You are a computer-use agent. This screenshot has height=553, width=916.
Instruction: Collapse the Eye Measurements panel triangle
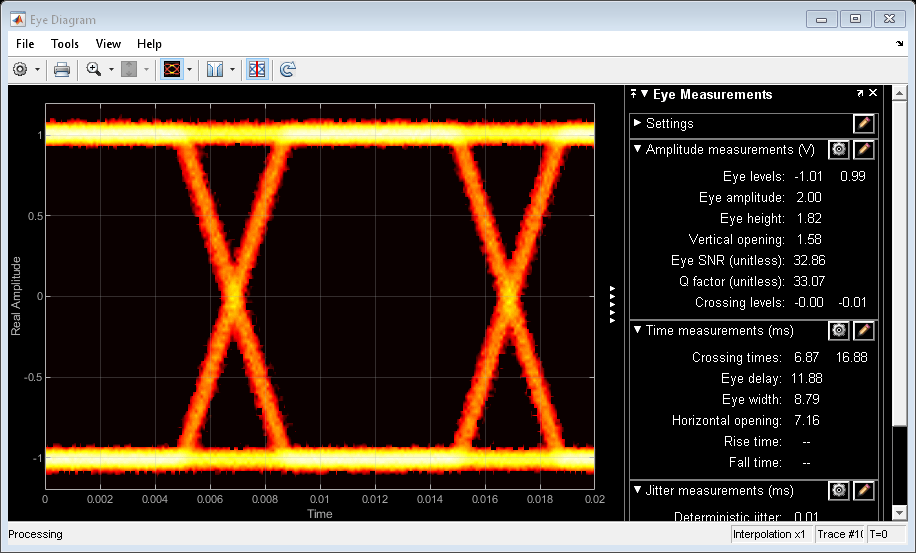pos(644,93)
